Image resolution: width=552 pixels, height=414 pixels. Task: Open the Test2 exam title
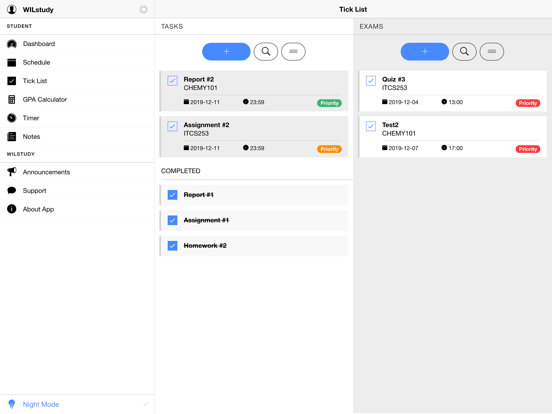pyautogui.click(x=390, y=125)
